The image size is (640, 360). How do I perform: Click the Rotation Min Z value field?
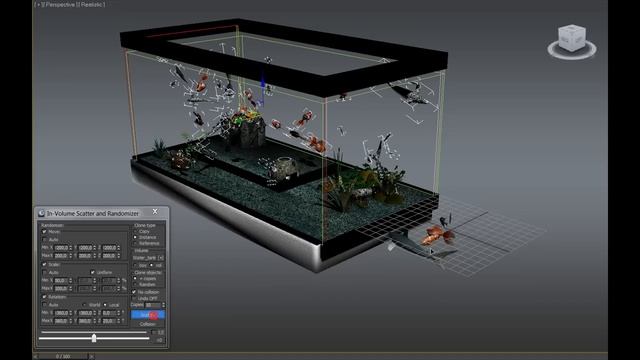109,313
